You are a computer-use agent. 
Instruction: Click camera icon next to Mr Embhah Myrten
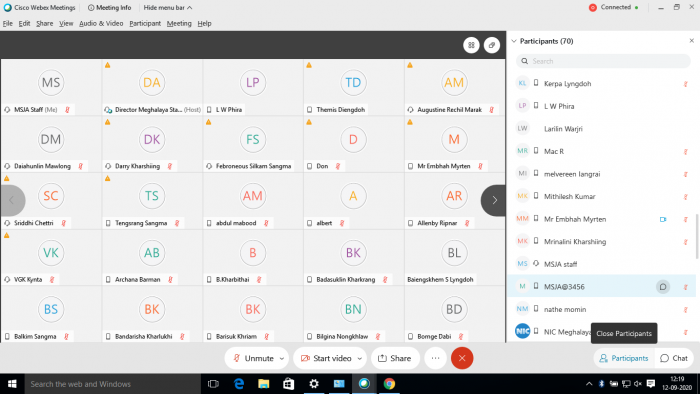(x=663, y=219)
